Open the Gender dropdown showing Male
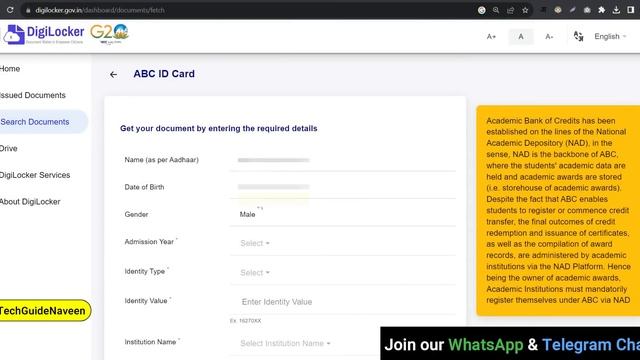Image resolution: width=640 pixels, height=360 pixels. tap(343, 214)
